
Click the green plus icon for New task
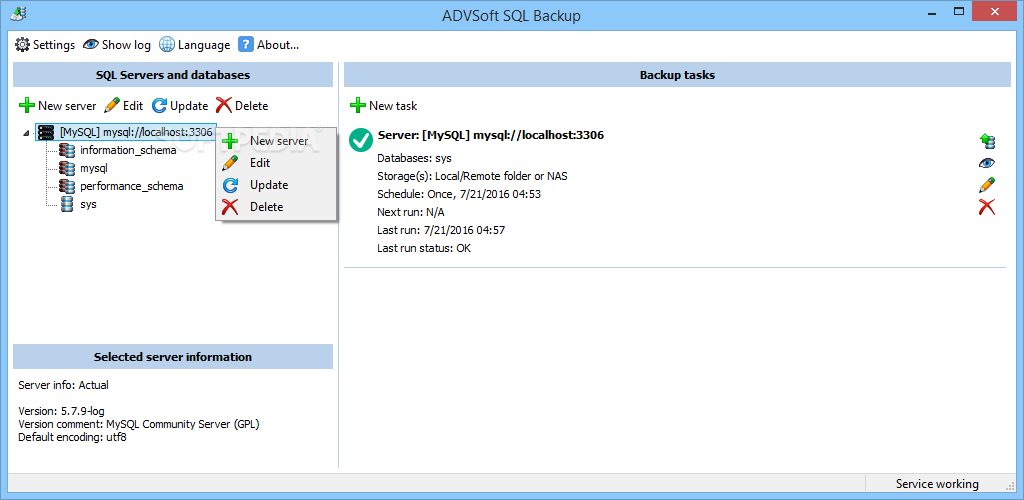click(358, 106)
